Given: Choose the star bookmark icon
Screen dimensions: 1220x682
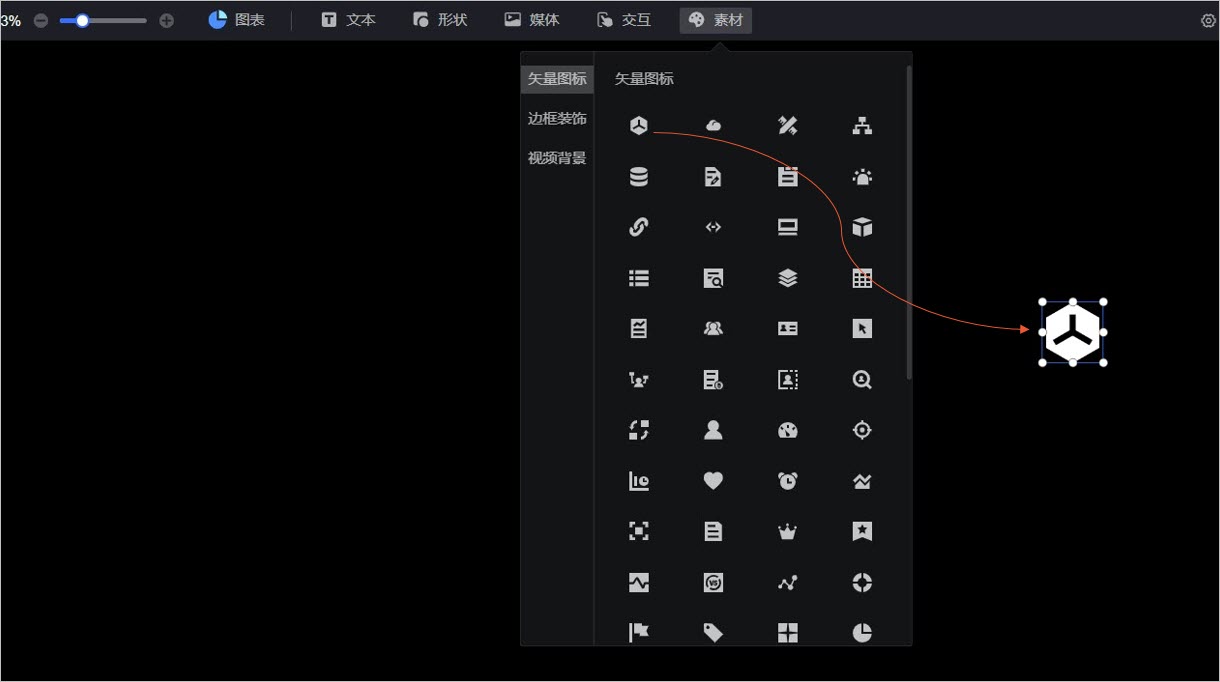Looking at the screenshot, I should 862,531.
